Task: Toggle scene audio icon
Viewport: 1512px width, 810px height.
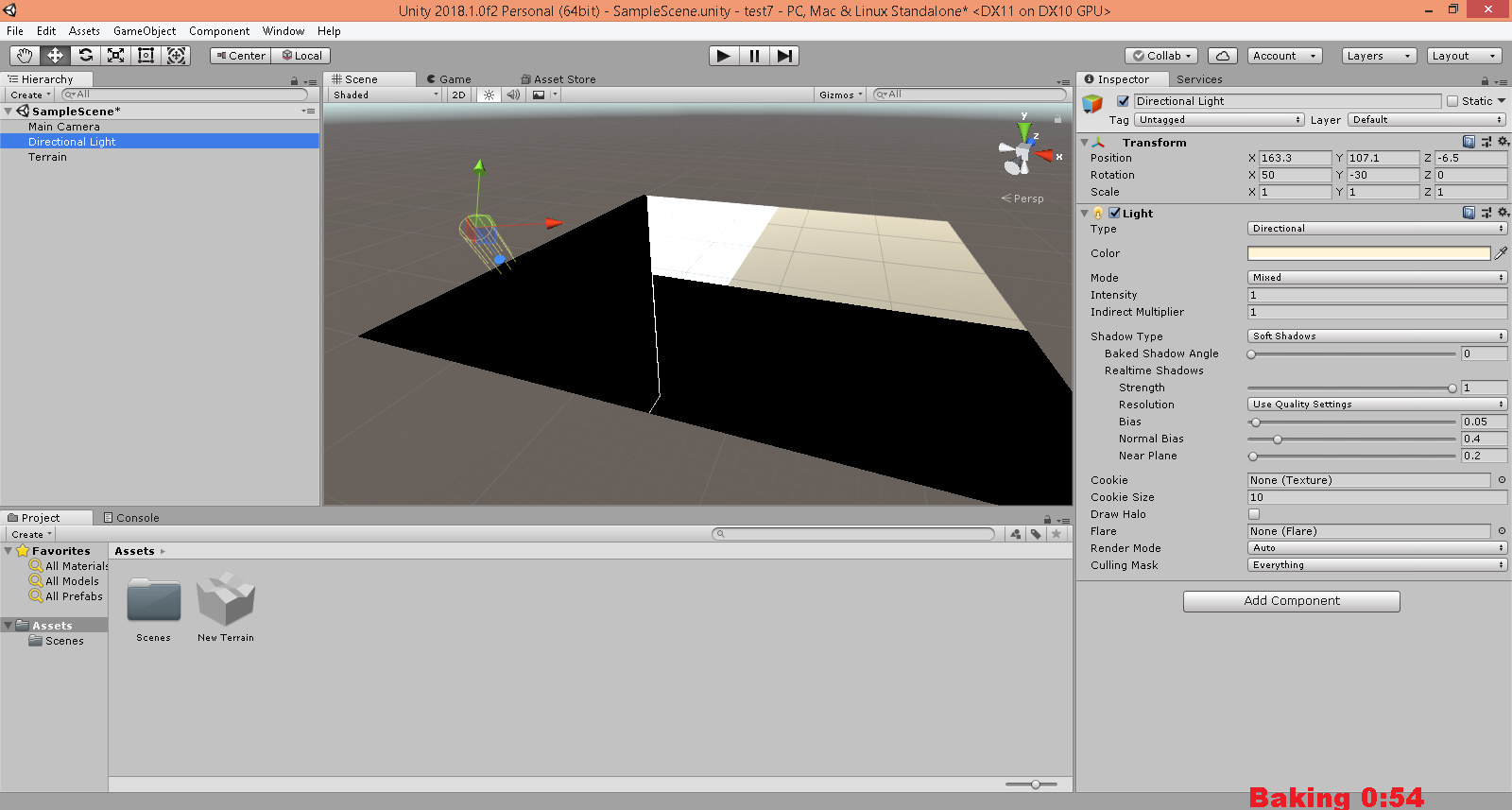Action: click(x=513, y=95)
